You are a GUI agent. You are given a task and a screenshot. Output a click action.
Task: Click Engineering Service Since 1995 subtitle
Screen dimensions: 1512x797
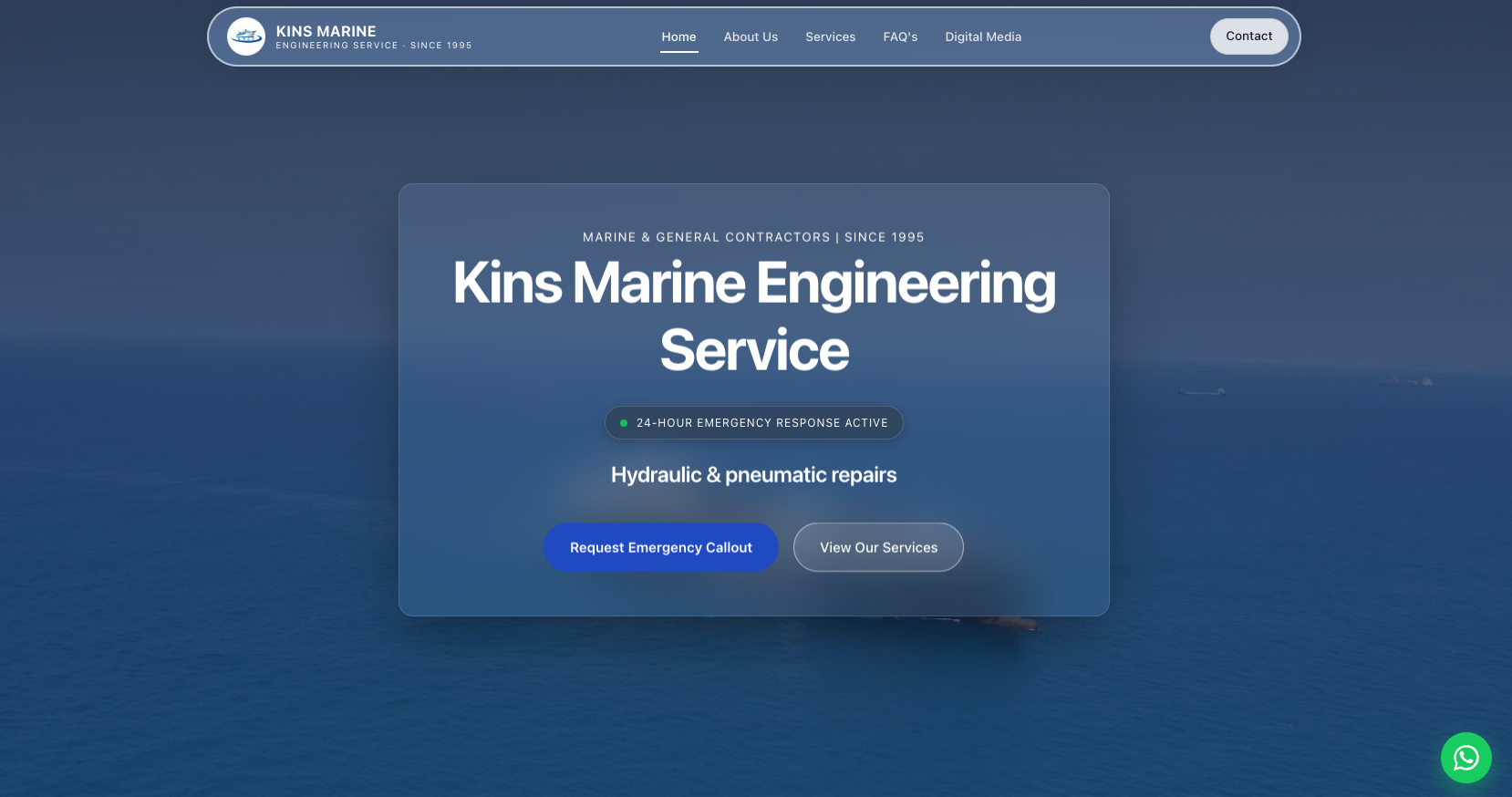(374, 46)
